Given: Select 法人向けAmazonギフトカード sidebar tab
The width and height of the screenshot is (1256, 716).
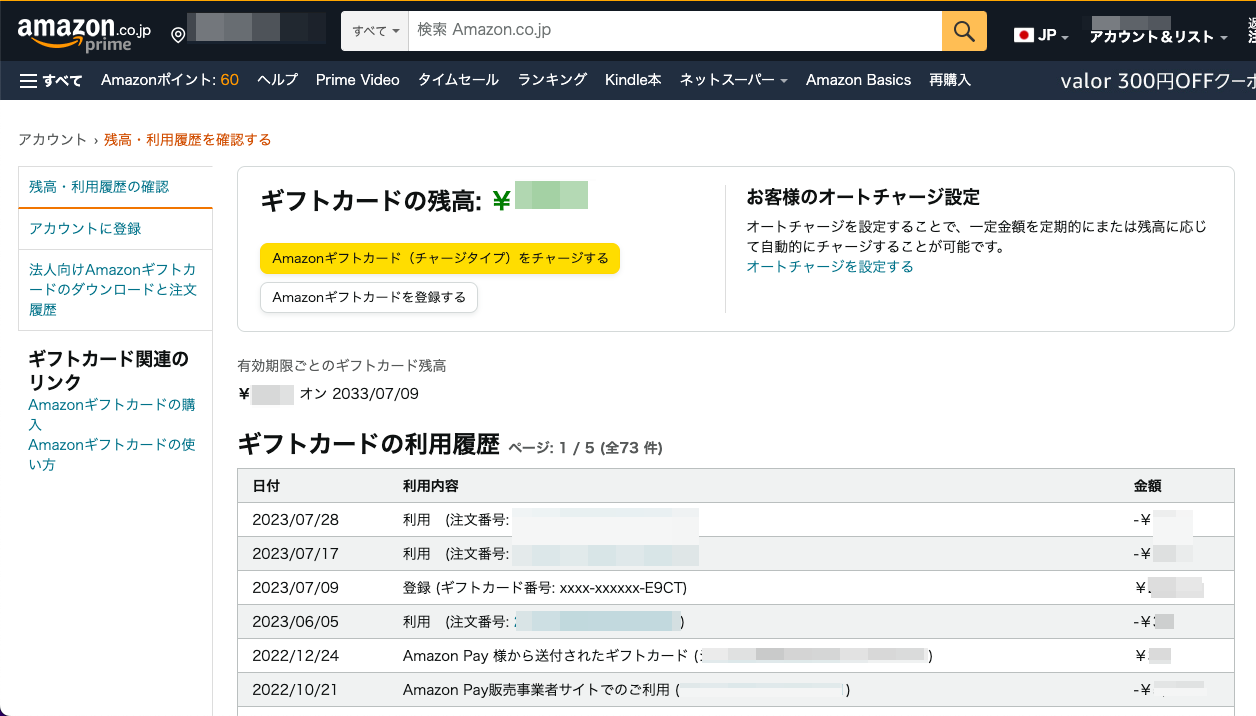Looking at the screenshot, I should 115,290.
